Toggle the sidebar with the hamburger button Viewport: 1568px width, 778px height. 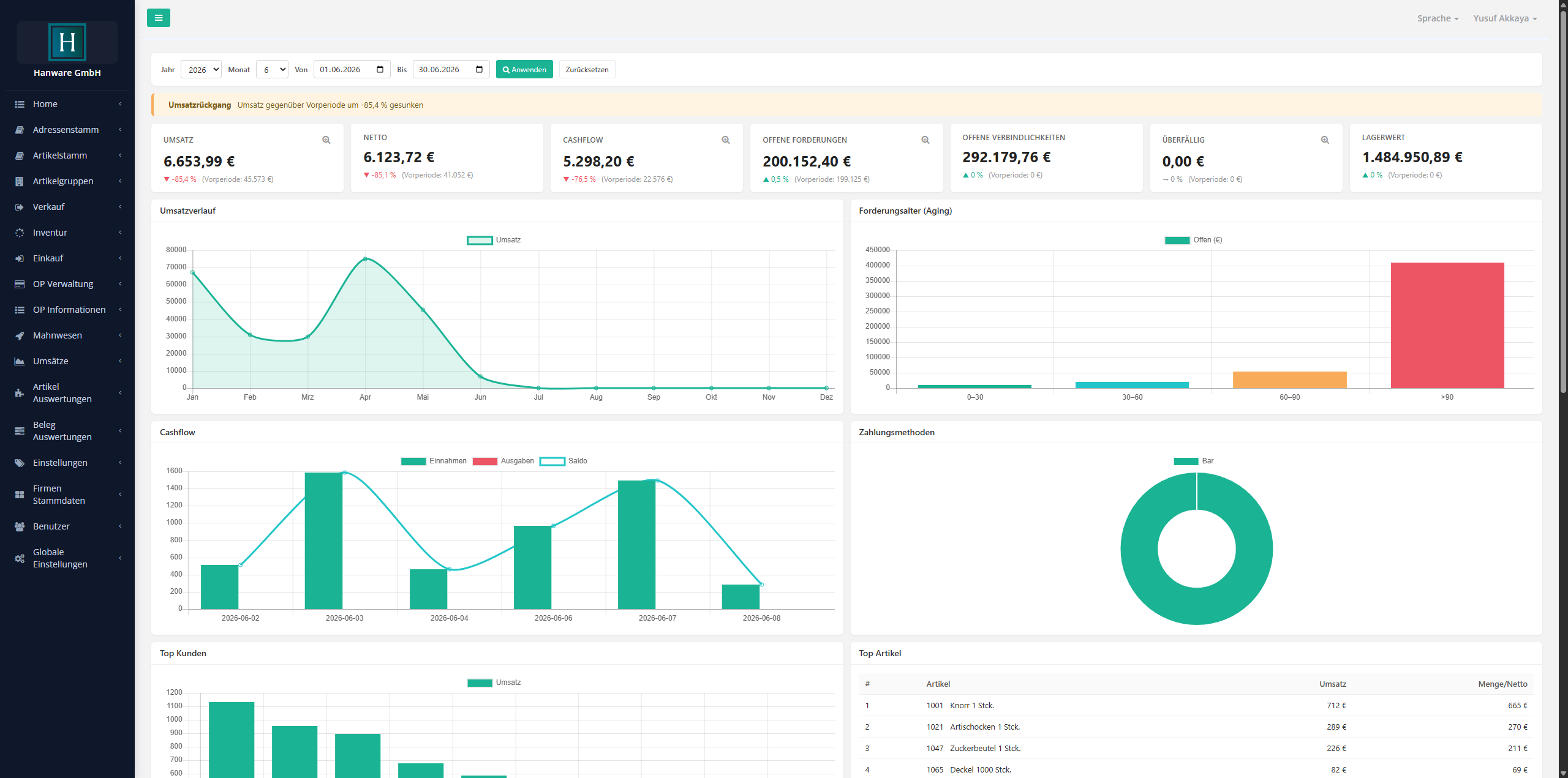(x=159, y=18)
